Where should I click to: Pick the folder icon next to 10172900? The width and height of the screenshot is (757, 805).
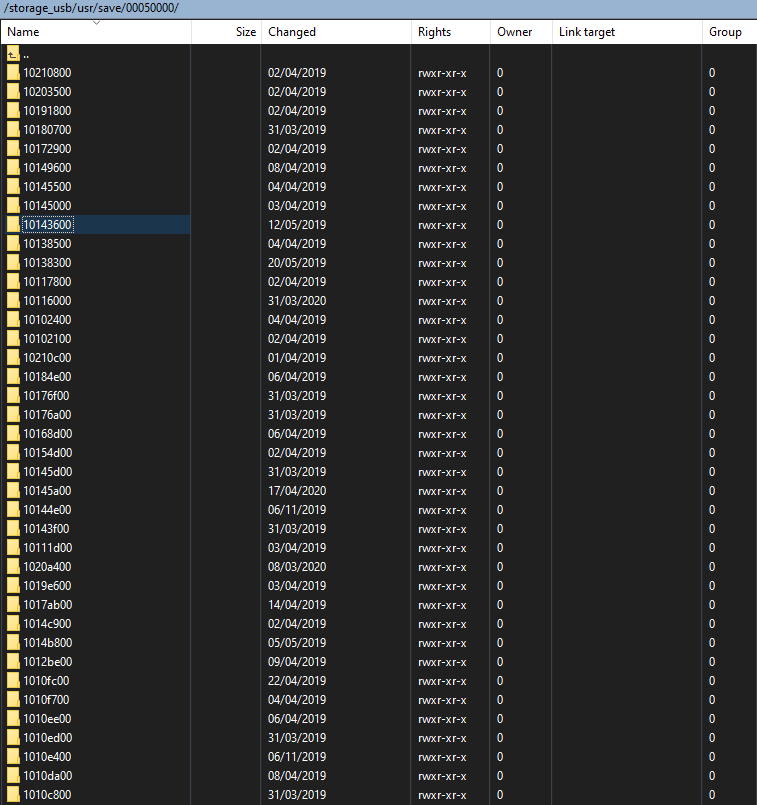13,149
